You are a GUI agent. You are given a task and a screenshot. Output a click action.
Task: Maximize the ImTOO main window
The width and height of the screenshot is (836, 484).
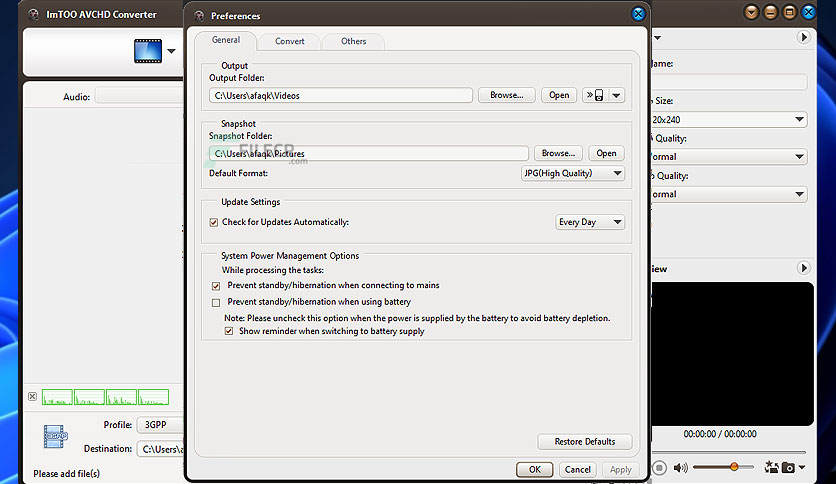point(790,12)
